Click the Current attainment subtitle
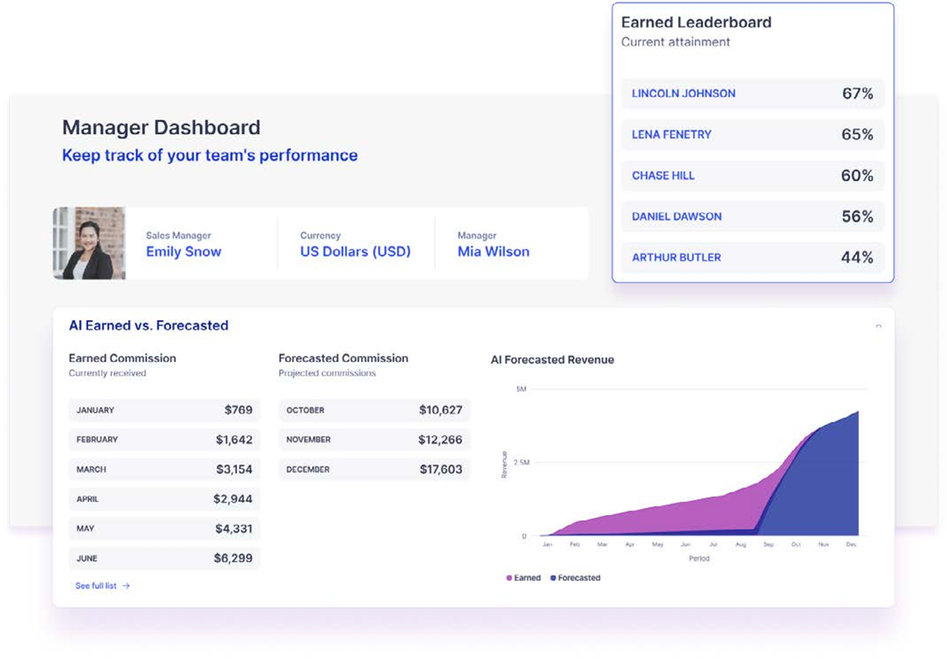This screenshot has height=660, width=947. pos(675,42)
